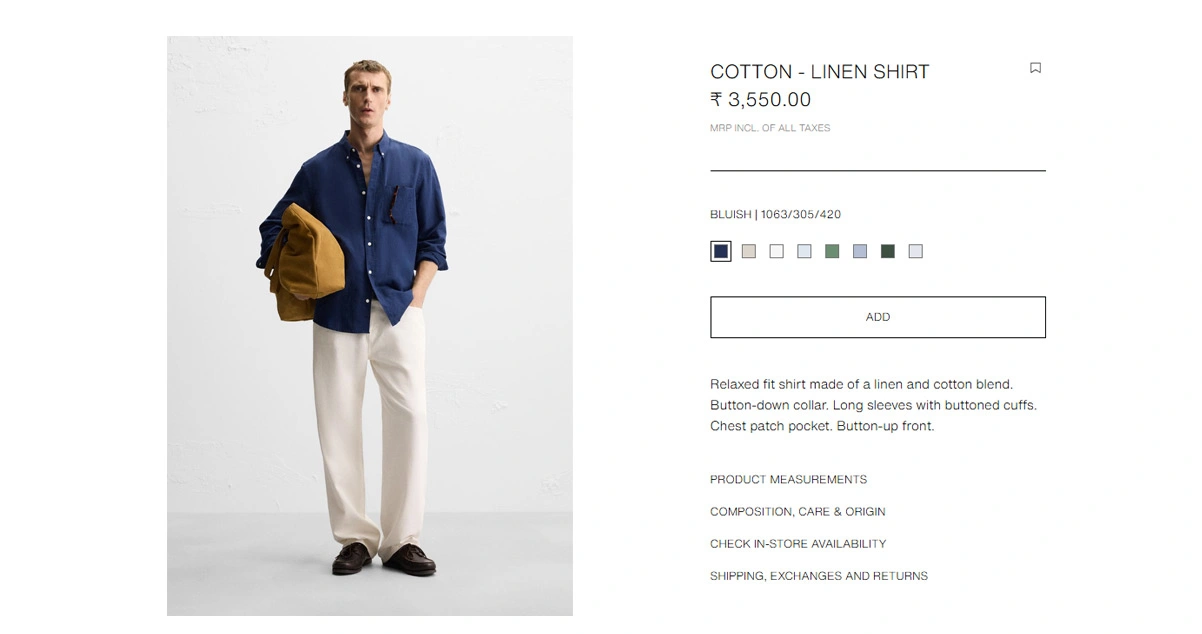
Task: Select the dark forest green swatch
Action: [x=888, y=251]
